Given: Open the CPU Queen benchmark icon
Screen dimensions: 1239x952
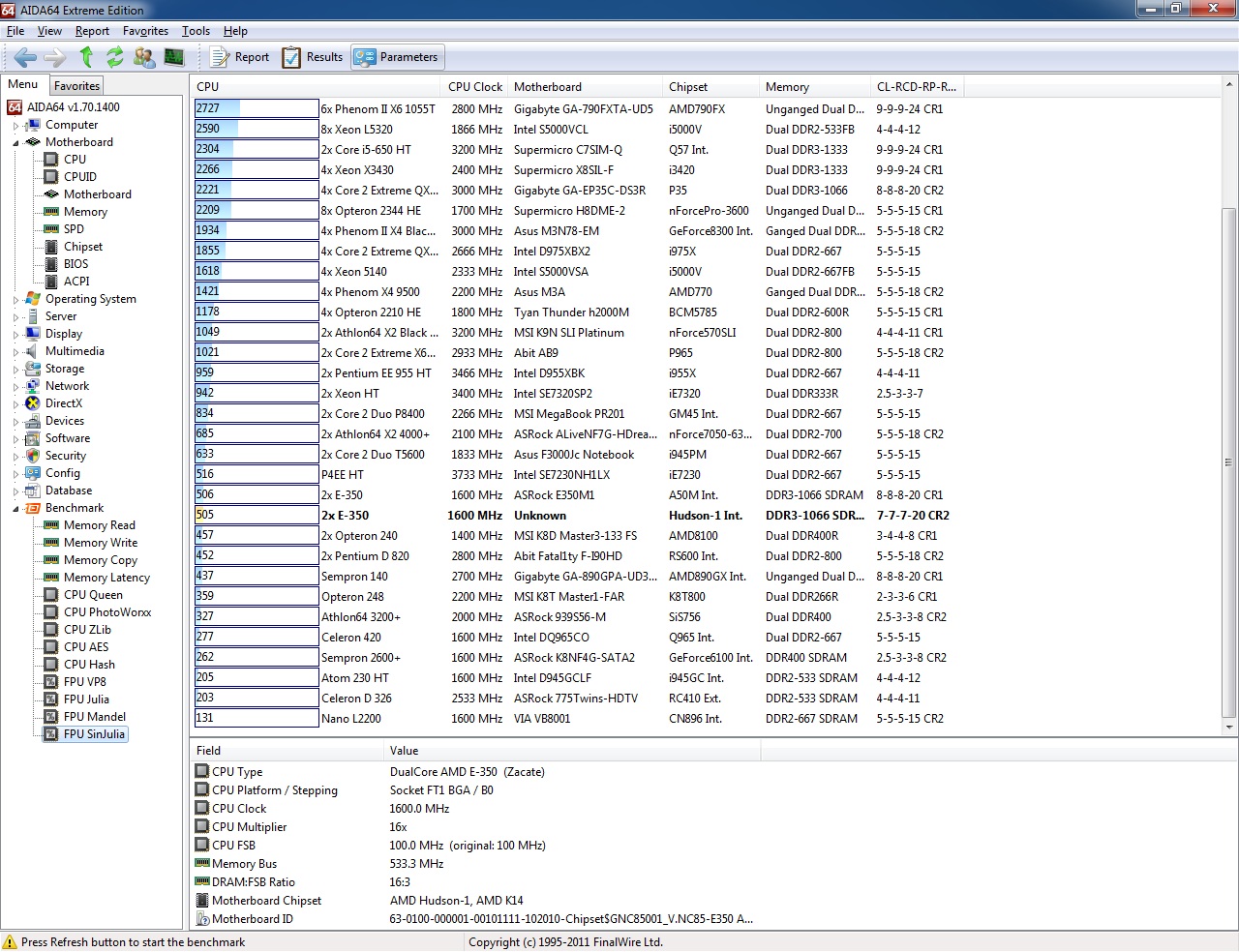Looking at the screenshot, I should tap(52, 595).
